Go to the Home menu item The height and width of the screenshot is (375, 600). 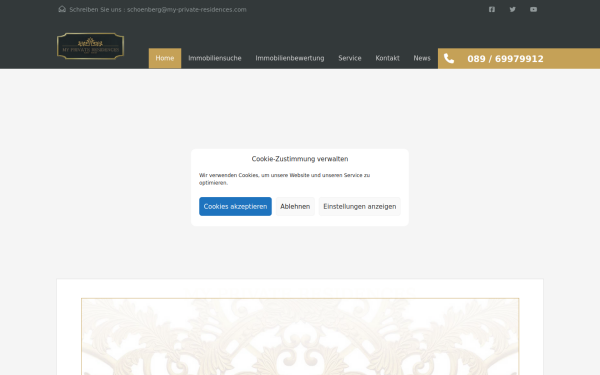[x=165, y=58]
